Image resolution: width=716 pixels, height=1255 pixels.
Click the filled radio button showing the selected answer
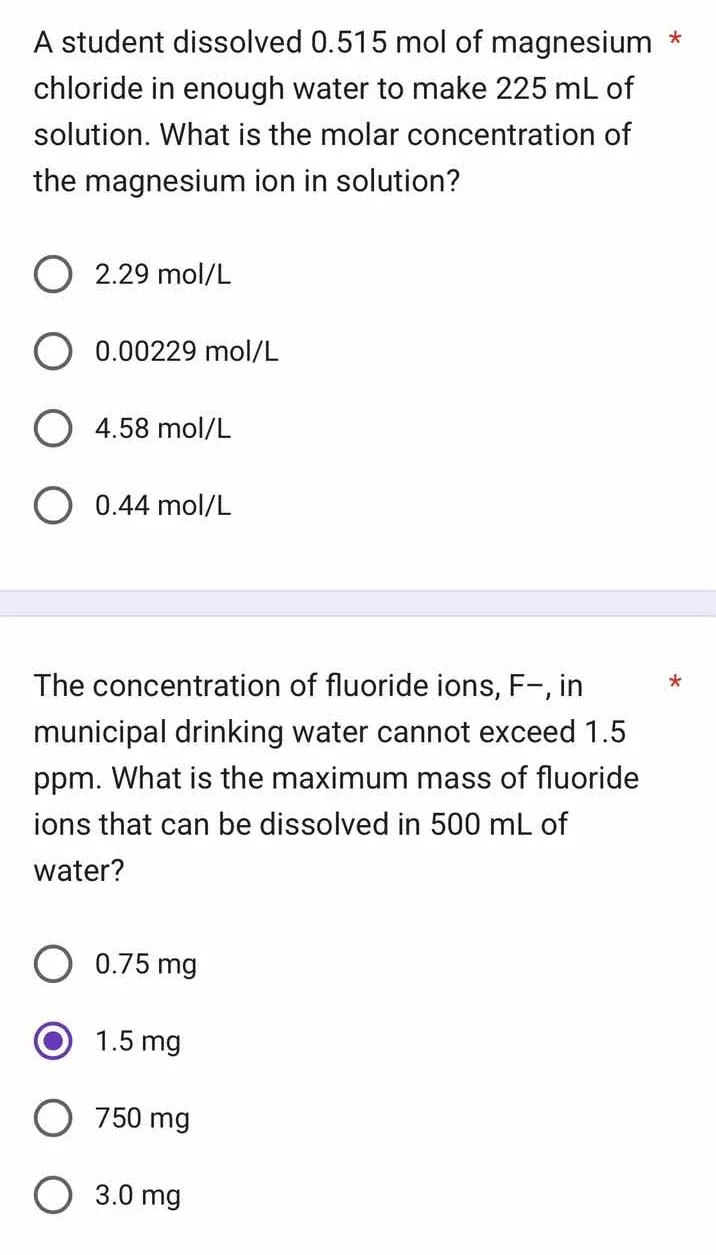point(53,1040)
